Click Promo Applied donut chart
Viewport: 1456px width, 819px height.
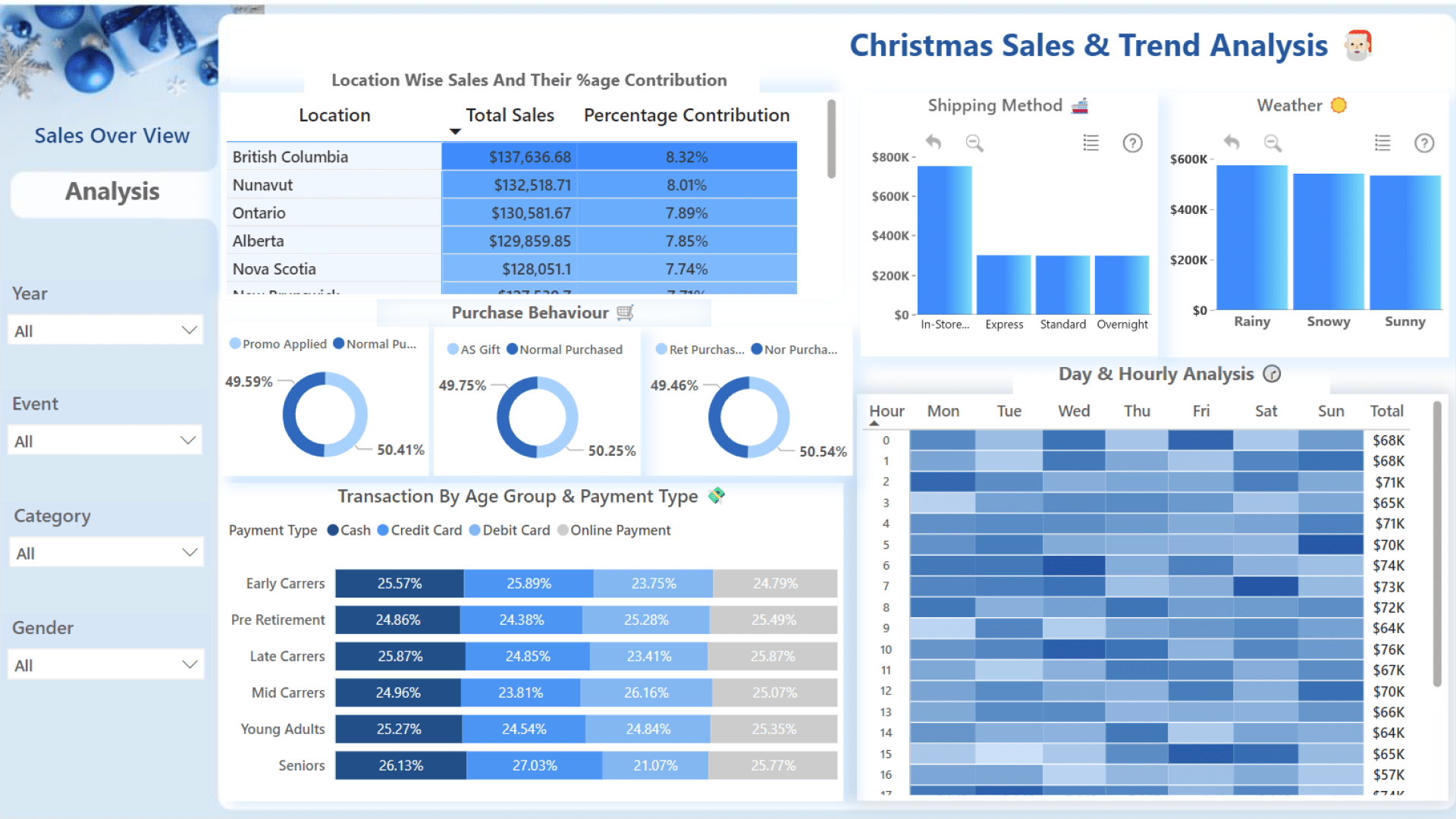tap(325, 414)
